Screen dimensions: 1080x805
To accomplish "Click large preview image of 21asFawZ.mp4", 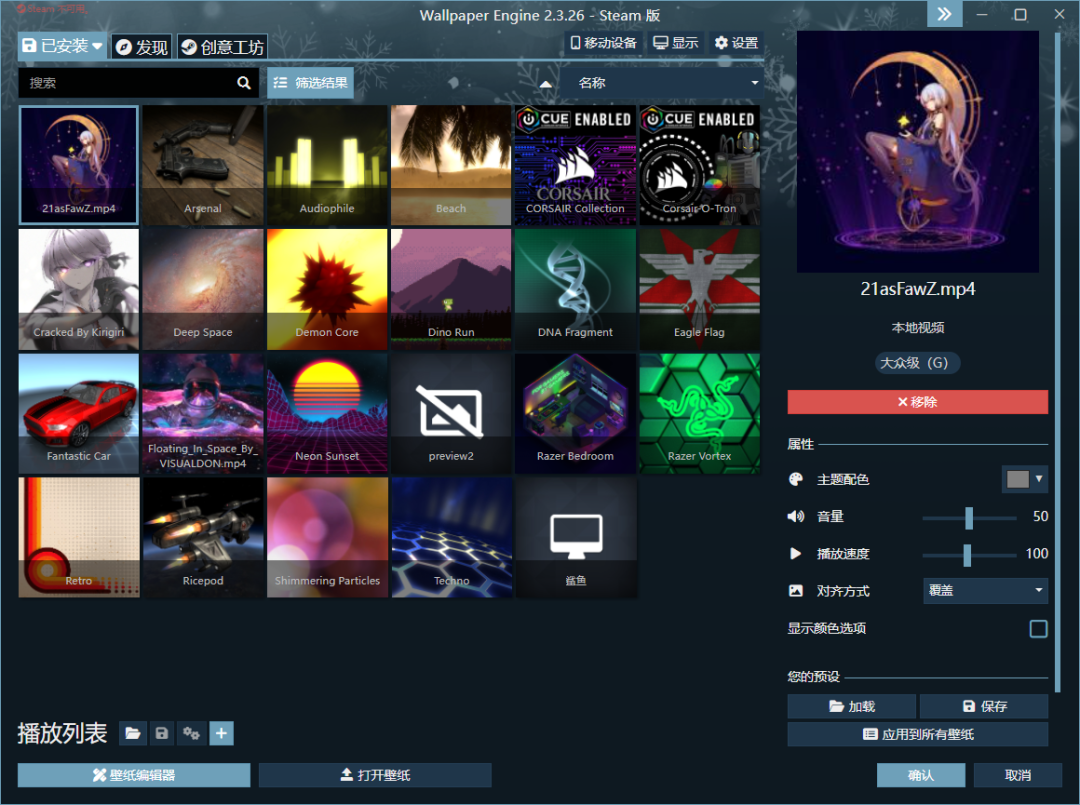I will coord(917,151).
